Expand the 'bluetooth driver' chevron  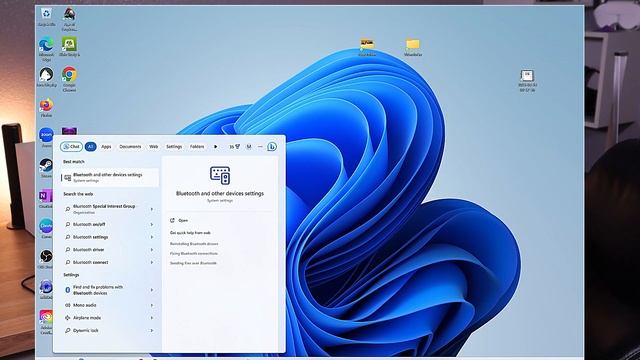tap(152, 250)
